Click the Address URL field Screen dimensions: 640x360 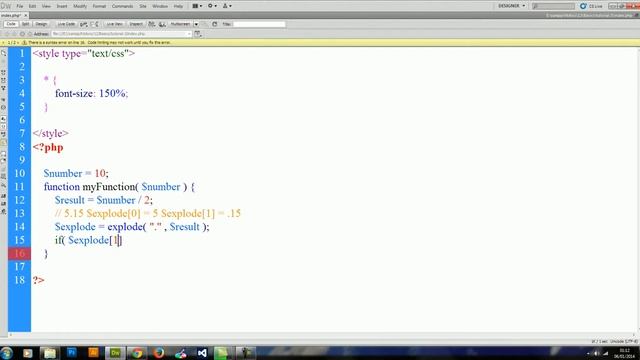pyautogui.click(x=121, y=34)
